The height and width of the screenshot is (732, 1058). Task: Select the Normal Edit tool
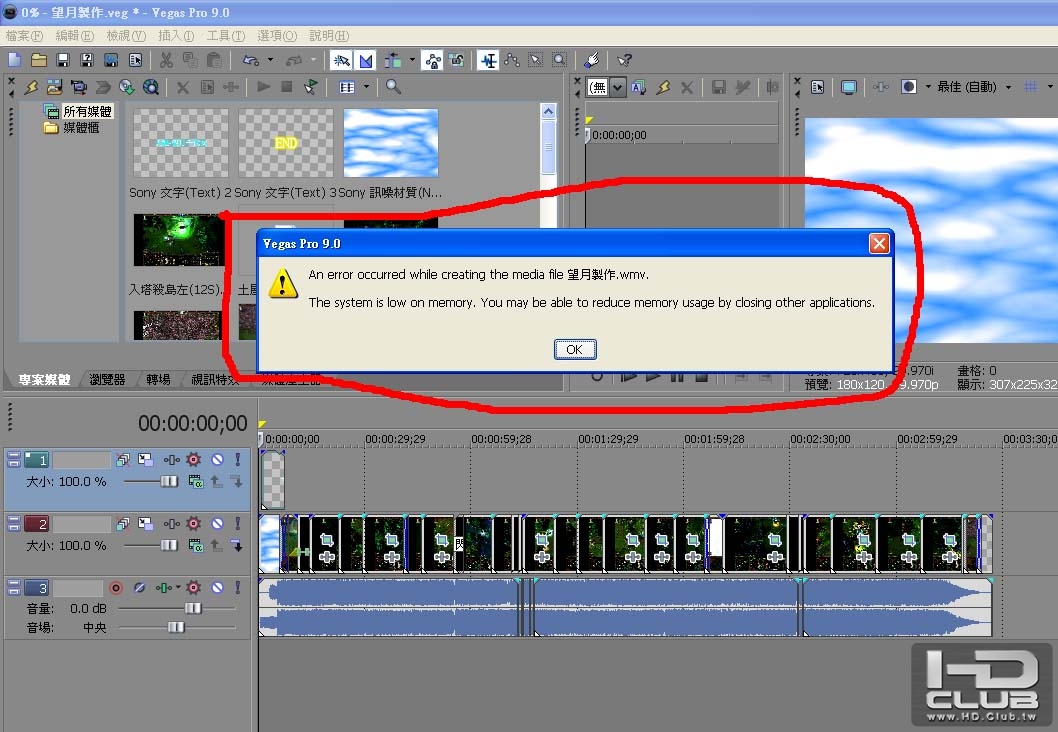point(488,61)
